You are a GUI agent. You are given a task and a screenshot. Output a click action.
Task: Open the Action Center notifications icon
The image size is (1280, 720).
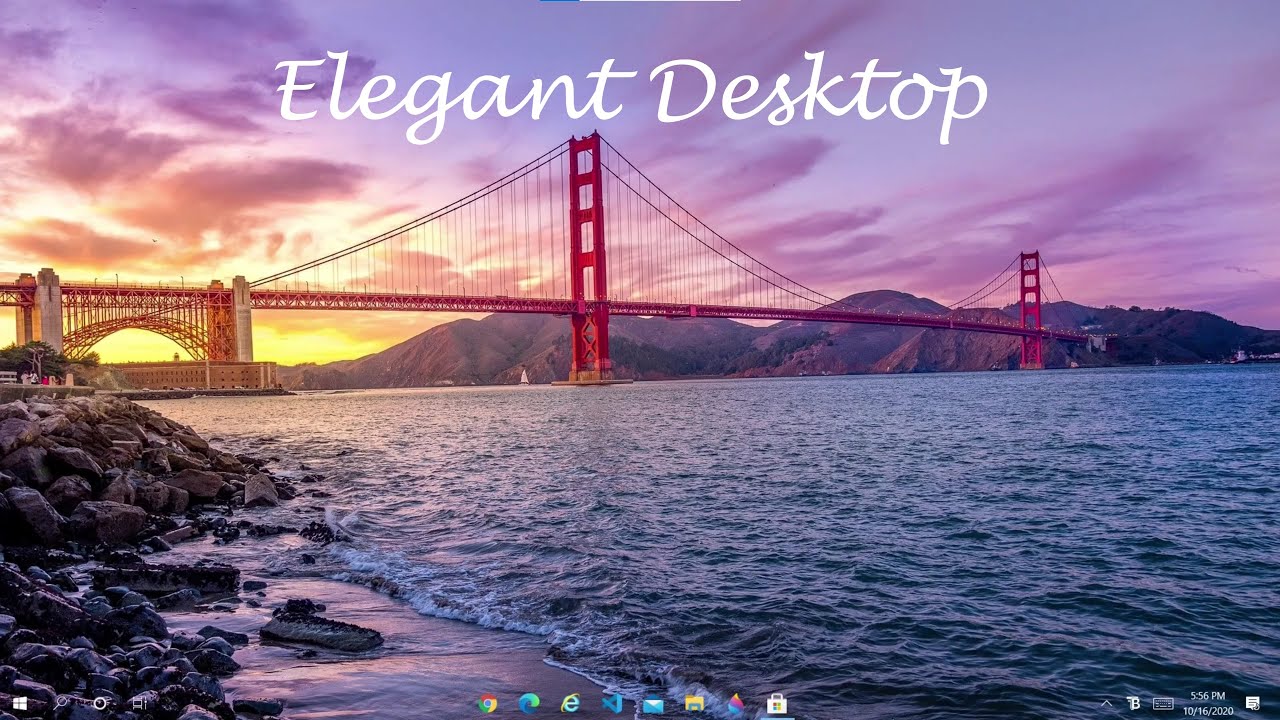tap(1252, 704)
